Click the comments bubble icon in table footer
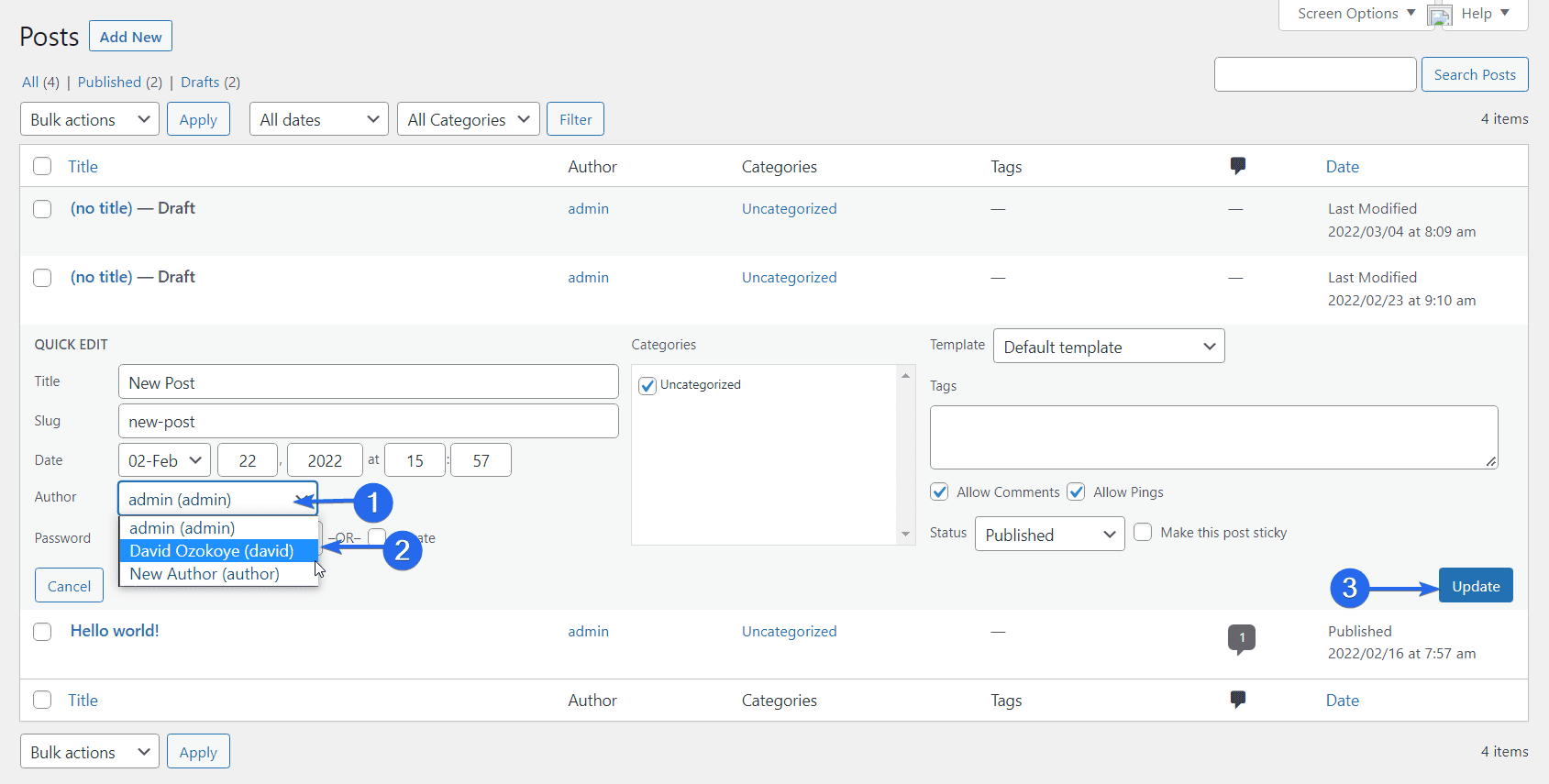The height and width of the screenshot is (784, 1549). coord(1237,700)
